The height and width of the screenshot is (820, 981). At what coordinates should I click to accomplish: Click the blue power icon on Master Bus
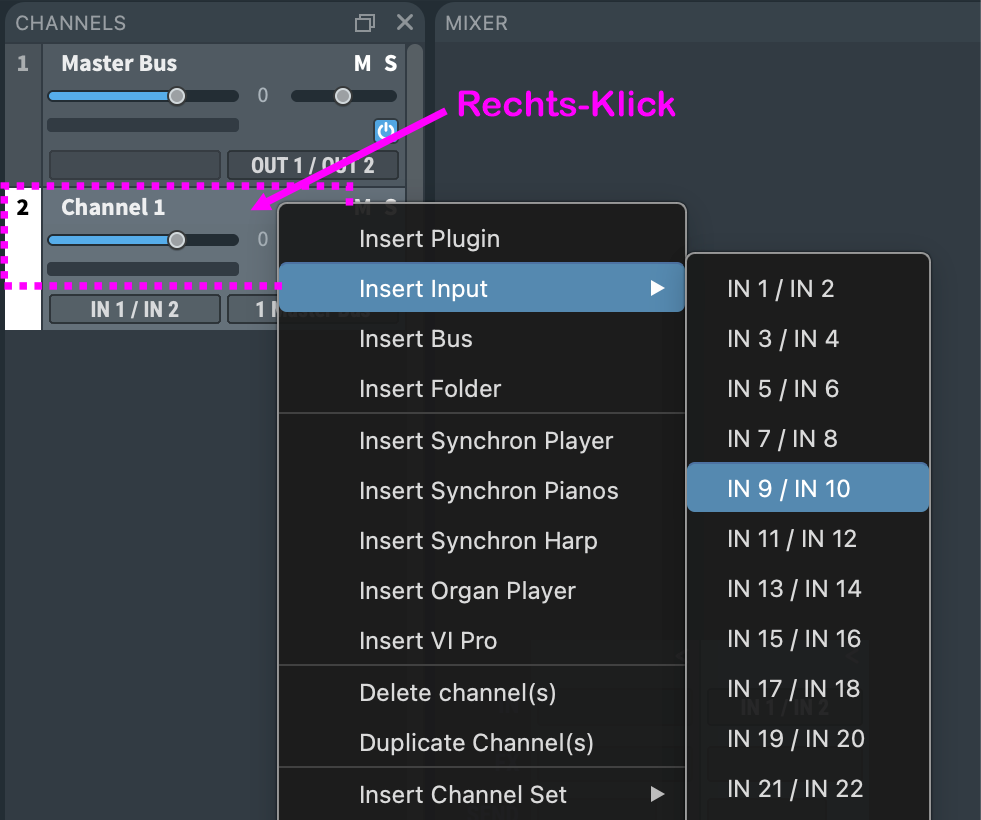(x=386, y=130)
